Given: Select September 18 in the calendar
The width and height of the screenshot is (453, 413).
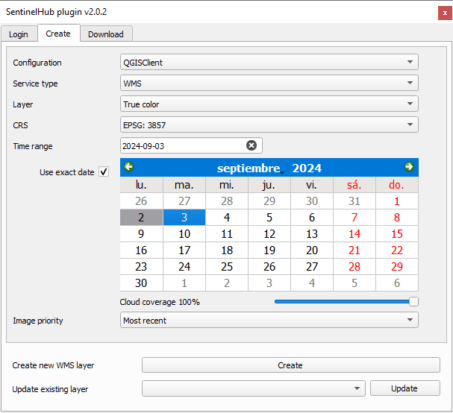Looking at the screenshot, I should coord(227,250).
